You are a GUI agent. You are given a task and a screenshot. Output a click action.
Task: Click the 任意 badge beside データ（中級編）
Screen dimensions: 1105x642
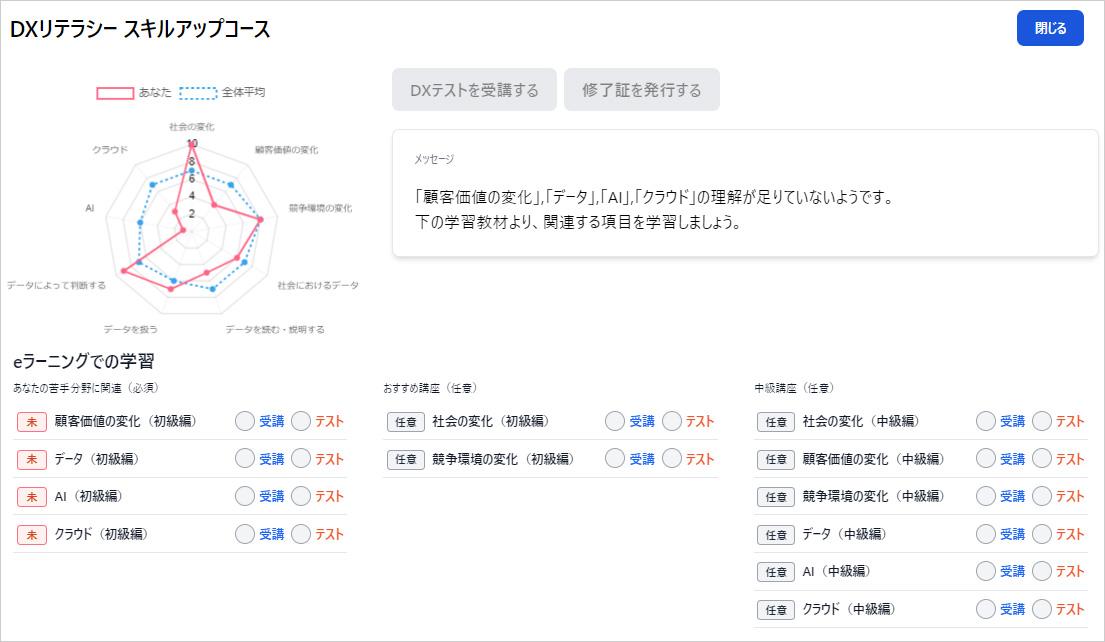776,534
